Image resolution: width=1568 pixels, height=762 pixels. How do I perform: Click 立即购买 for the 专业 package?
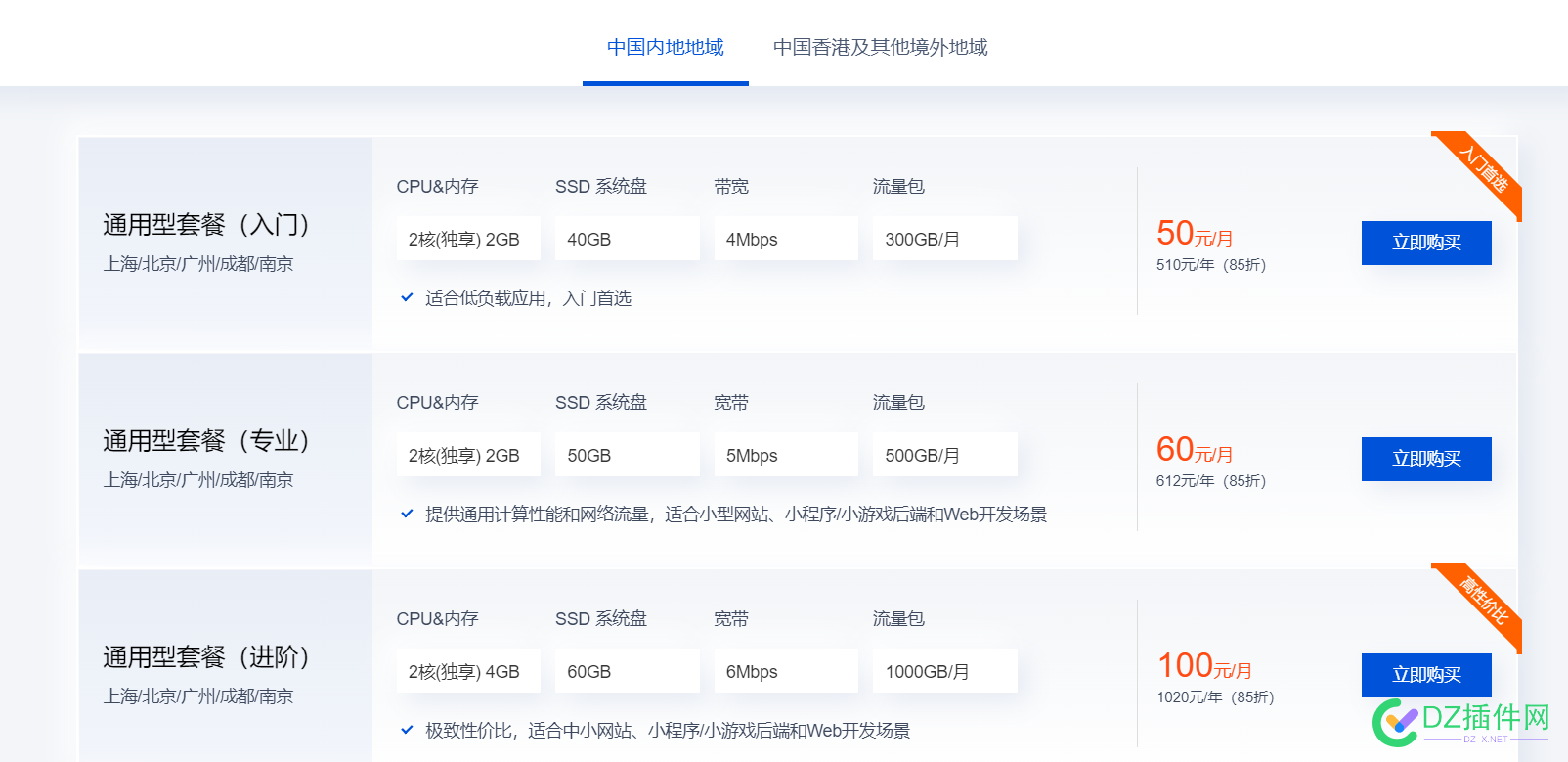(1426, 459)
